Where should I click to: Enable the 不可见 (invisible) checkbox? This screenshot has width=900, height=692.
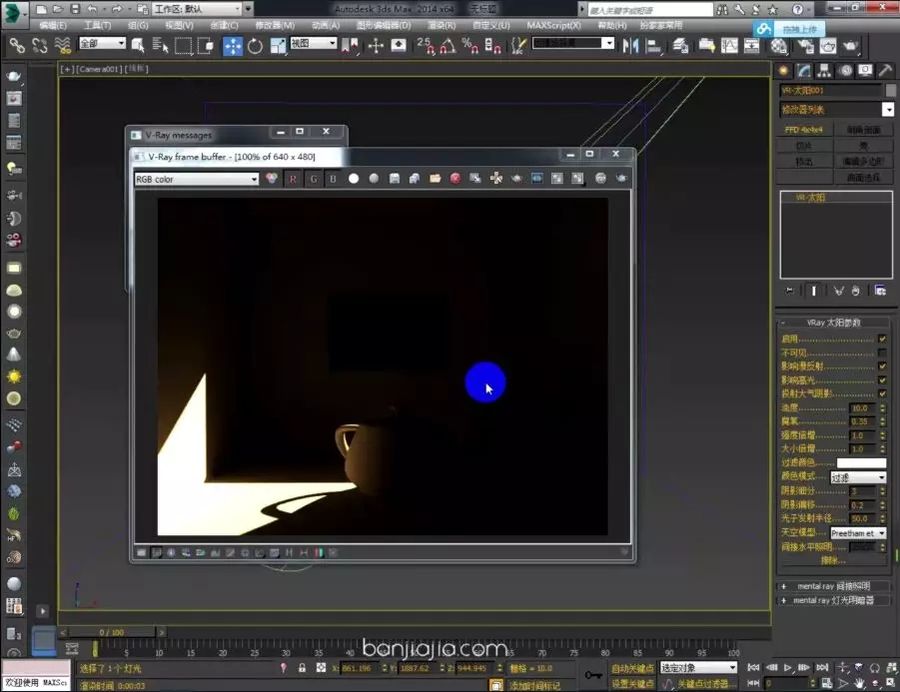point(882,352)
